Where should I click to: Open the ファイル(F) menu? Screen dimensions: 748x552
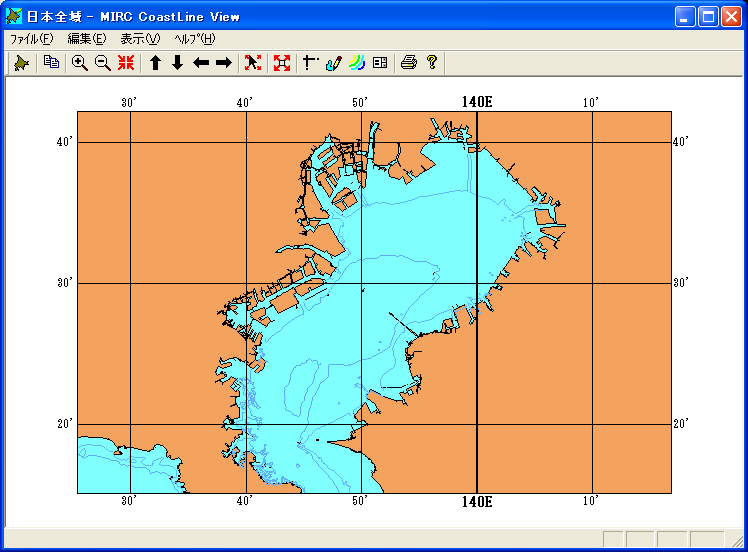(x=31, y=39)
